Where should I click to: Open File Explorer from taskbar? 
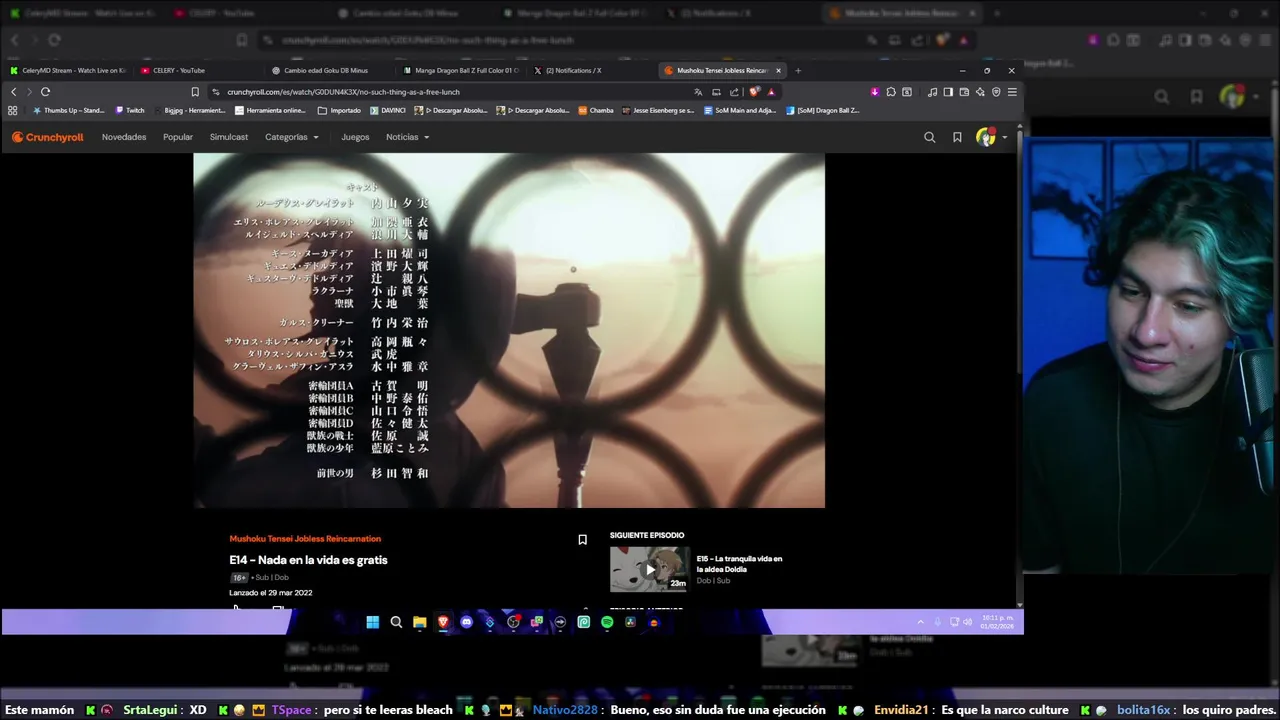(x=420, y=622)
